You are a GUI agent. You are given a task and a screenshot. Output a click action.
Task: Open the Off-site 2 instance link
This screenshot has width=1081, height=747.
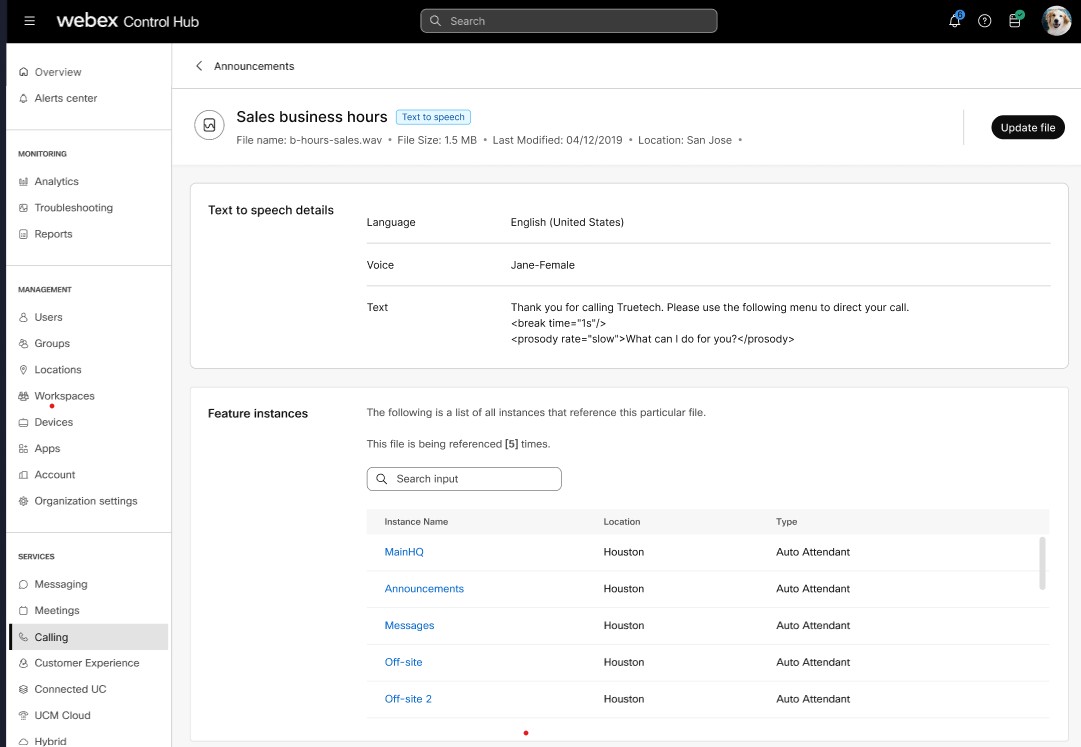408,699
